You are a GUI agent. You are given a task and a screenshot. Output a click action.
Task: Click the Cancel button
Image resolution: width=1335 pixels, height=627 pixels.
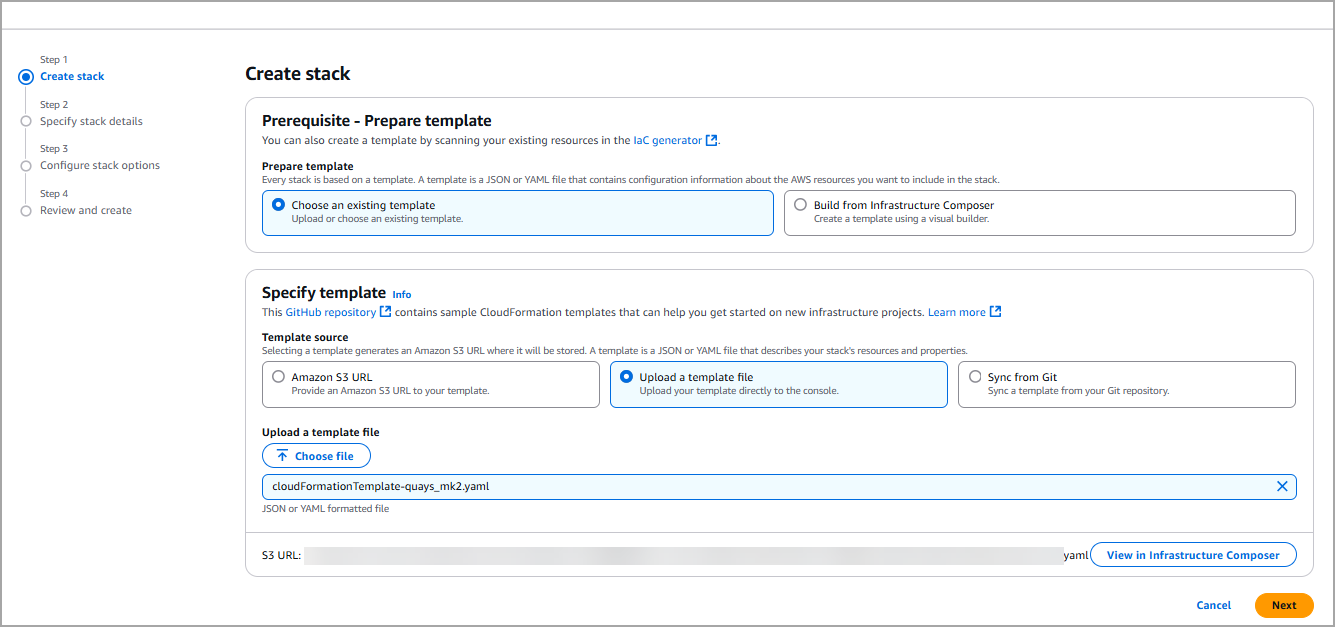pyautogui.click(x=1213, y=605)
